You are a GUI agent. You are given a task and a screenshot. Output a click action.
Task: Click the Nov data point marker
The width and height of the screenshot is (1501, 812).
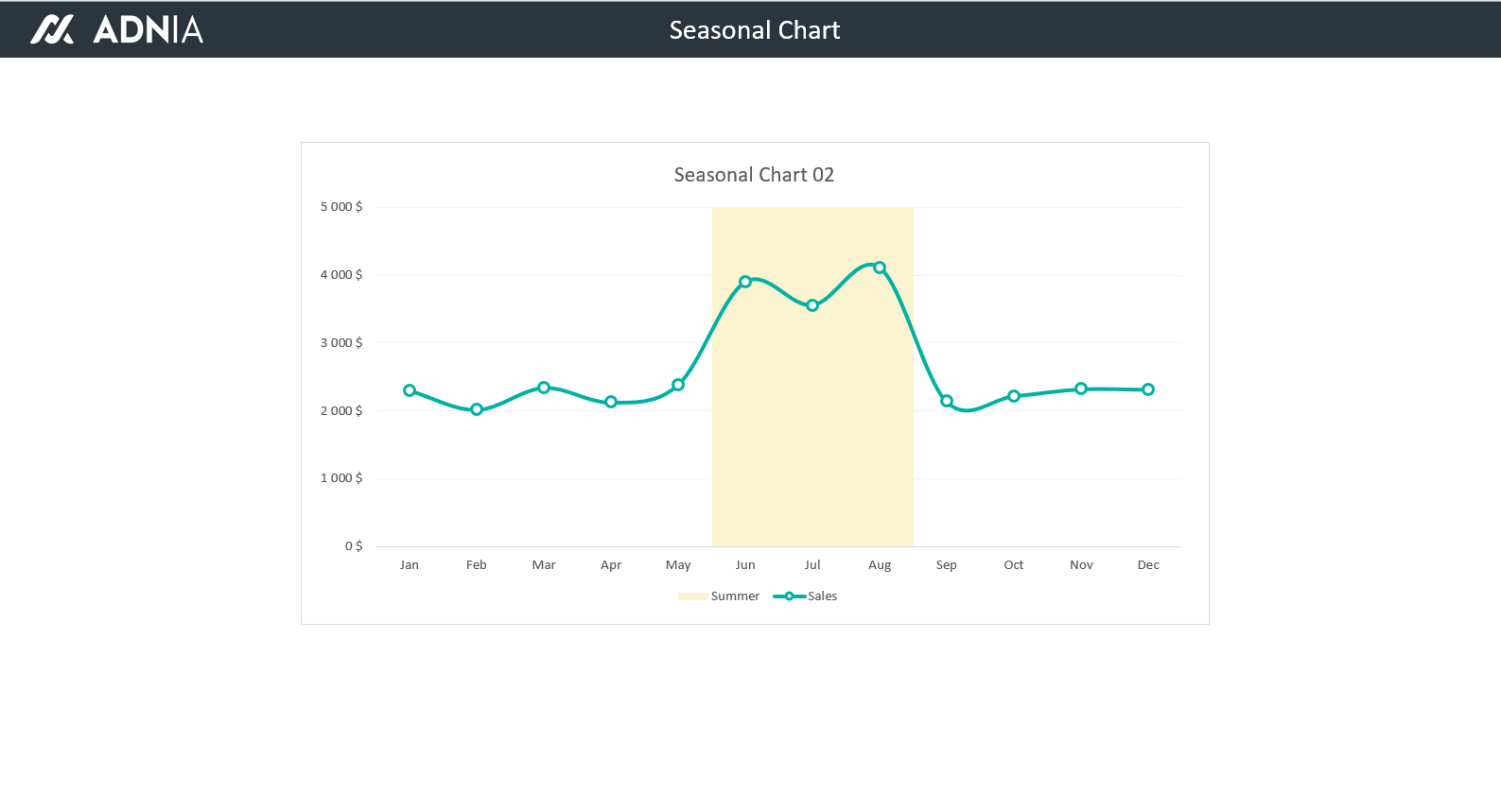coord(1081,389)
